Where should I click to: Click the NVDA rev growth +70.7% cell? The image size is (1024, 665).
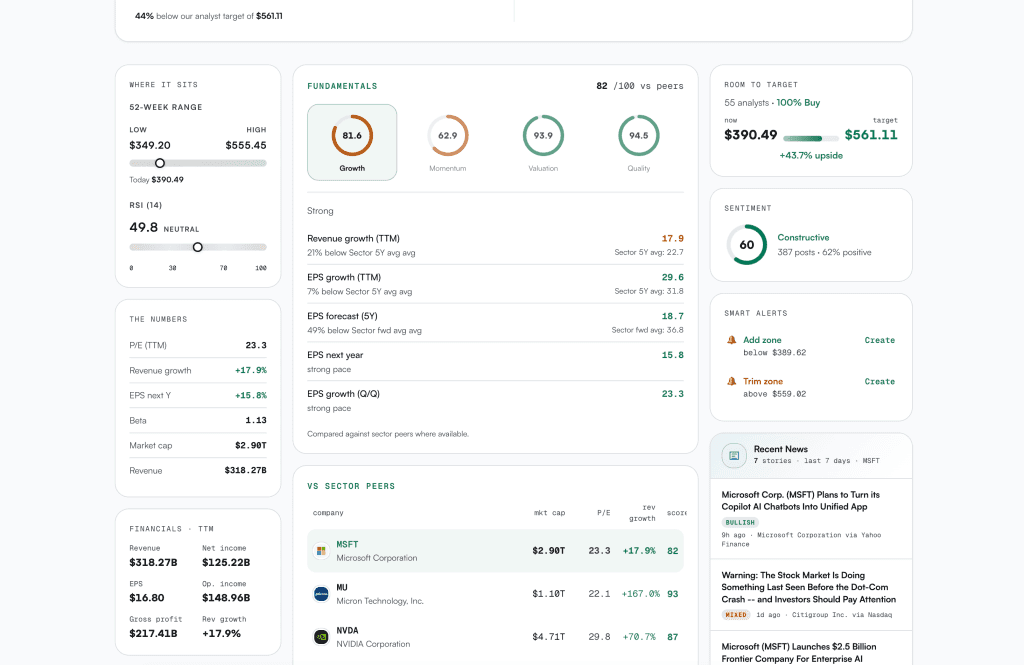[639, 637]
